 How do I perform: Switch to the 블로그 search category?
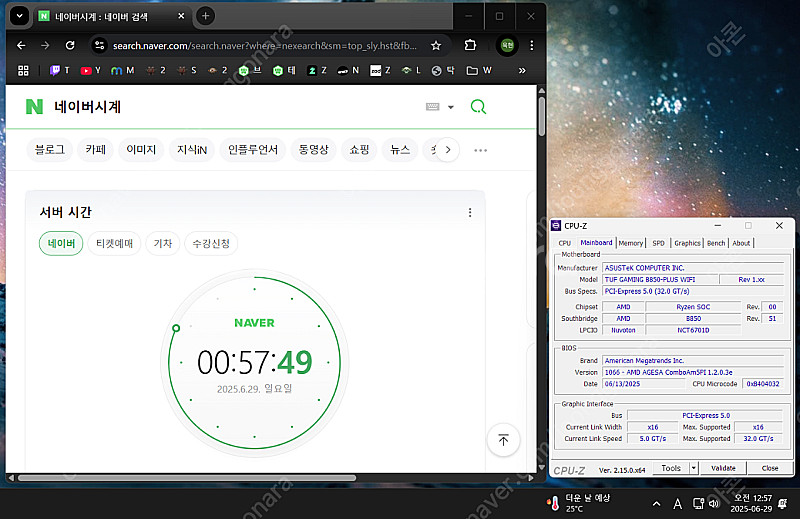coord(49,150)
